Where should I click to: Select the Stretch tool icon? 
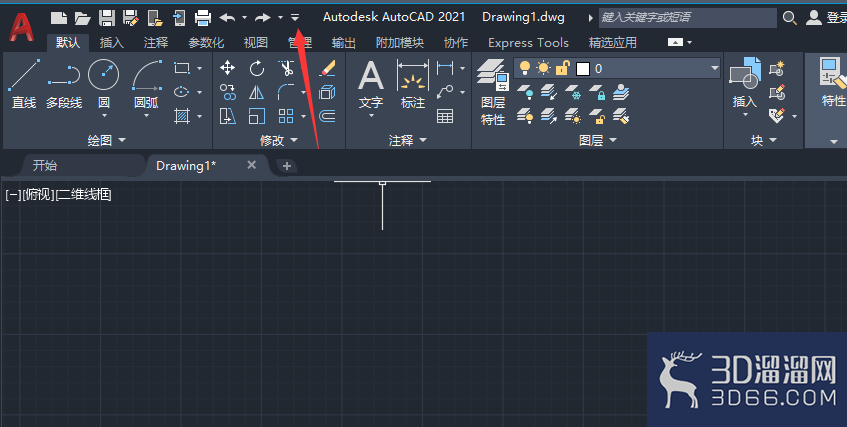point(228,116)
